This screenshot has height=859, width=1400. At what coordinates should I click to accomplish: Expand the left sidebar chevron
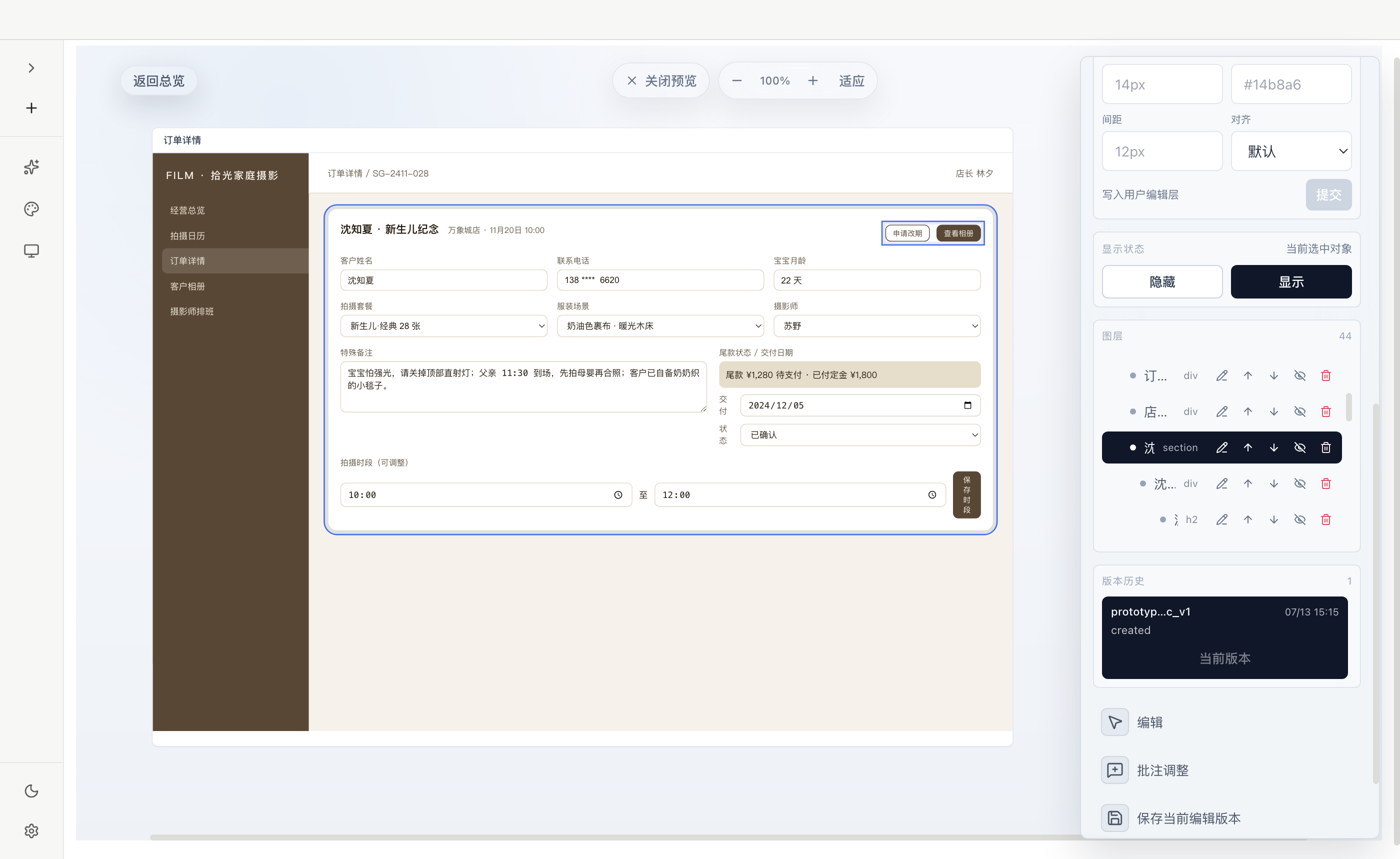(x=31, y=68)
